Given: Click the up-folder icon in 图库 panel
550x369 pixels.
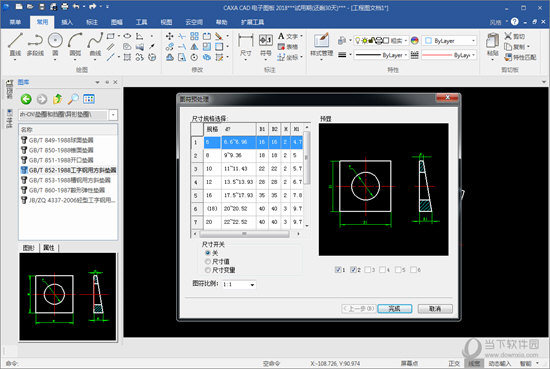Looking at the screenshot, I should tap(58, 99).
